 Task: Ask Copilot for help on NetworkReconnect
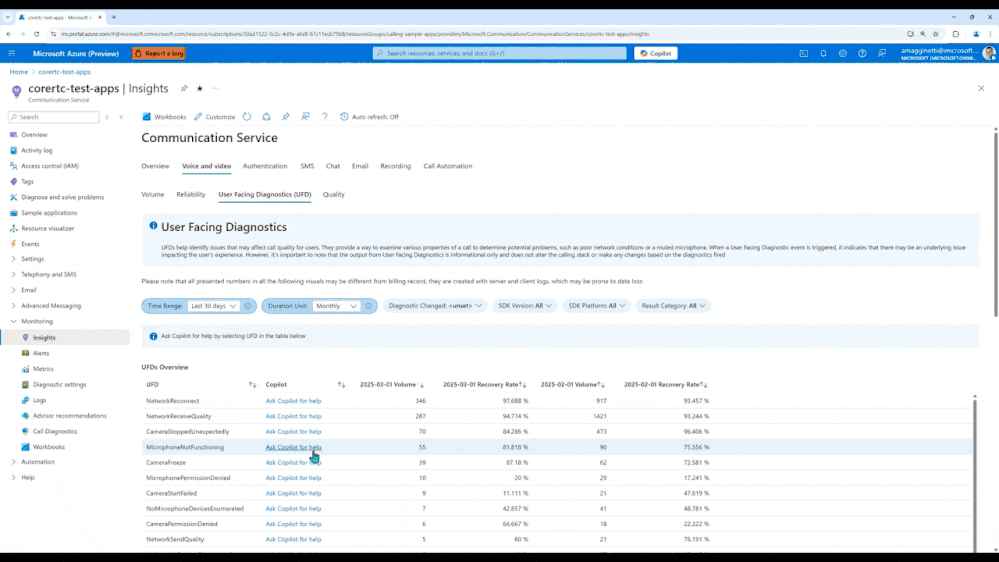pos(293,401)
